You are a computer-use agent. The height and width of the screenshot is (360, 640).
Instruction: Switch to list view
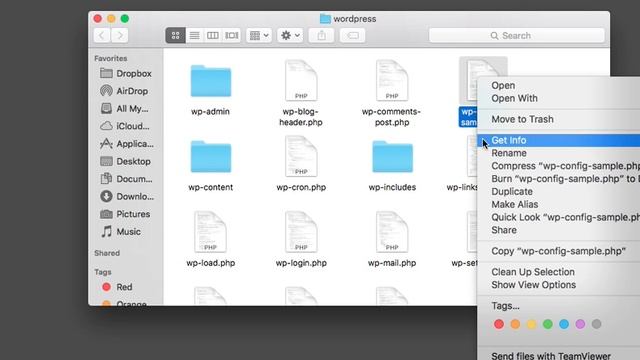pos(194,36)
